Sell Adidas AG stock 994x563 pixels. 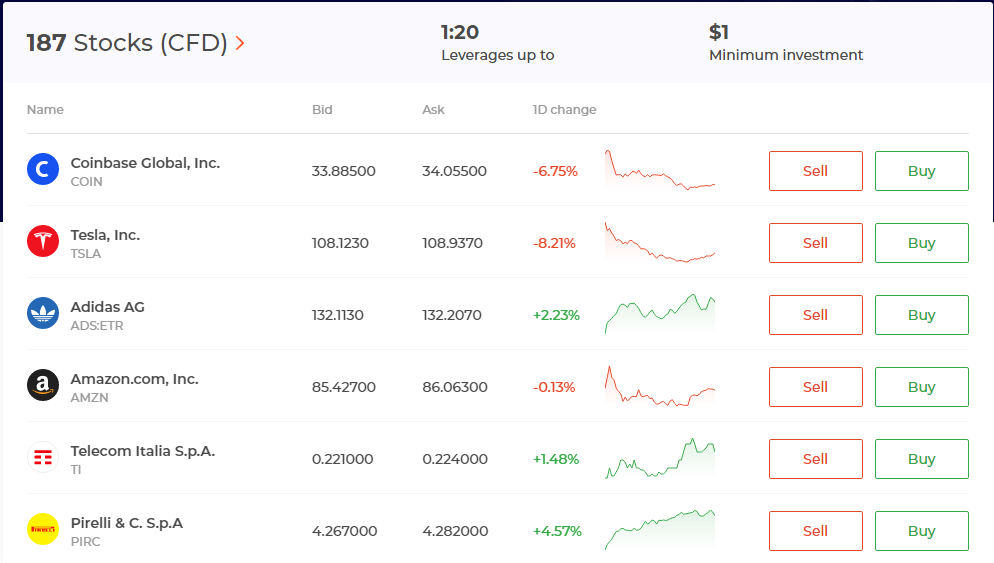tap(816, 314)
